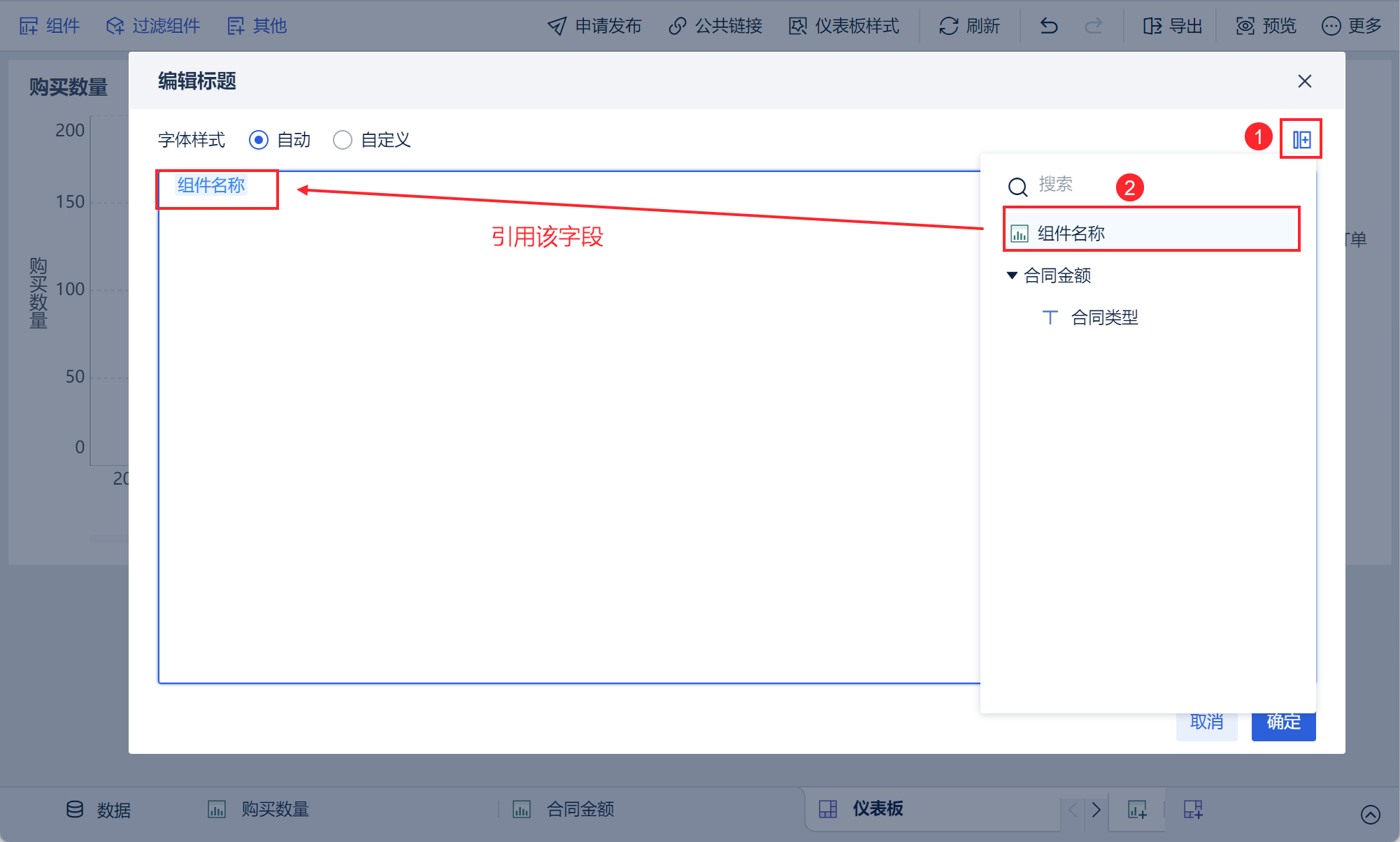
Task: Click the redo arrow icon
Action: (1093, 26)
